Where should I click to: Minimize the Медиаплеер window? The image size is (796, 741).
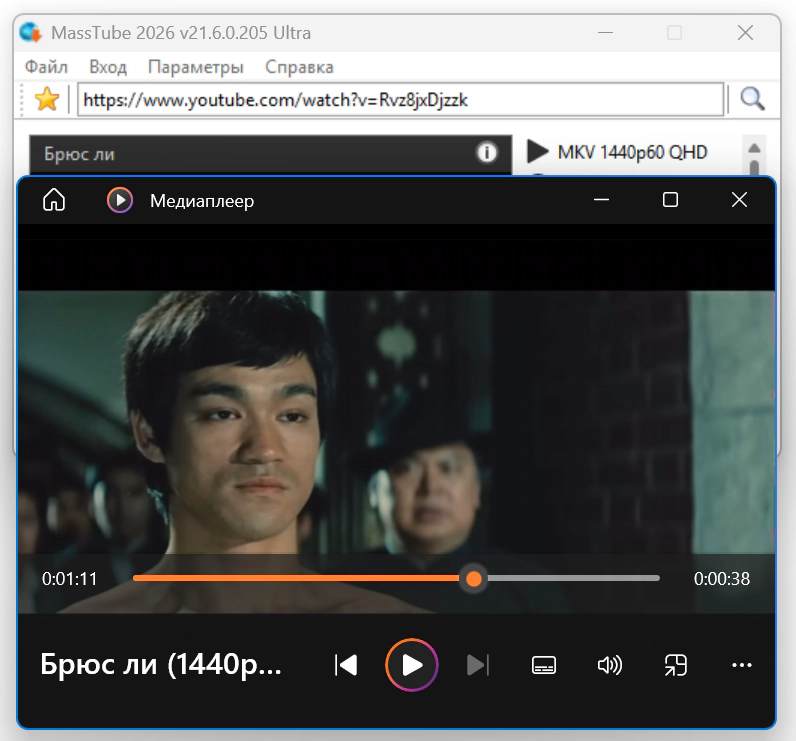tap(601, 199)
